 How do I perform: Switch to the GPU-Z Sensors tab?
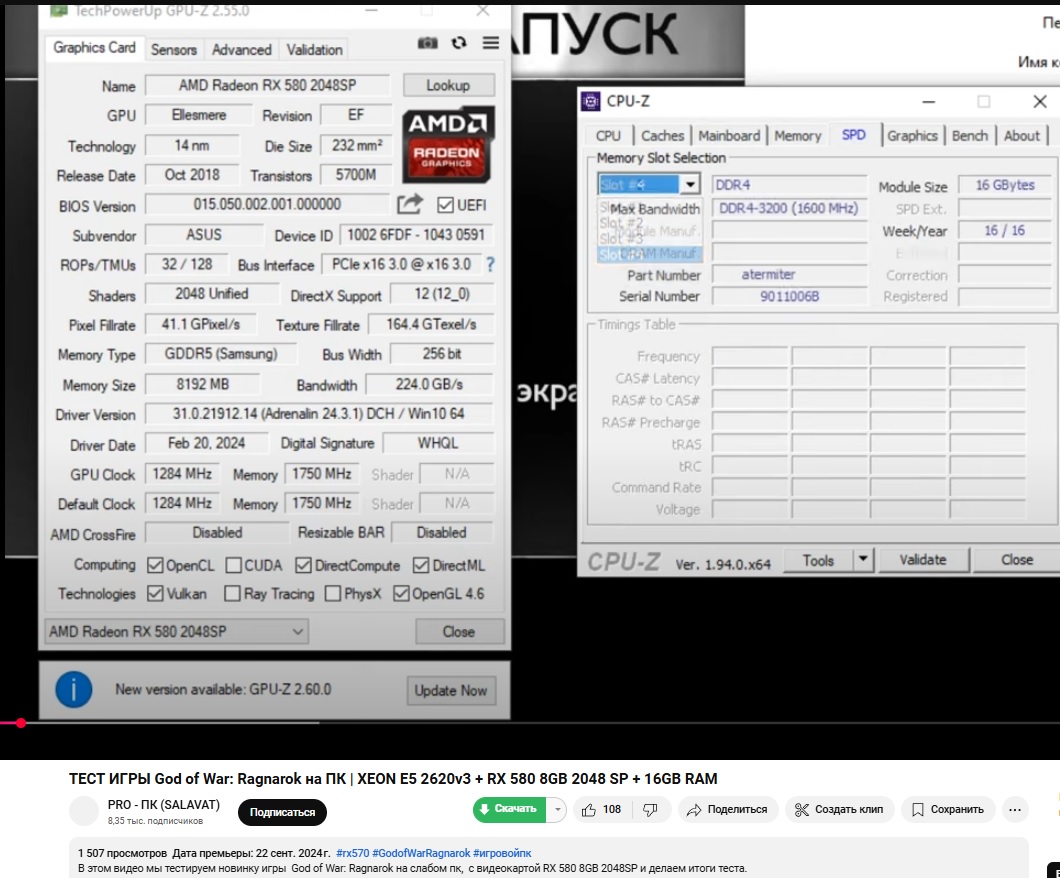174,49
